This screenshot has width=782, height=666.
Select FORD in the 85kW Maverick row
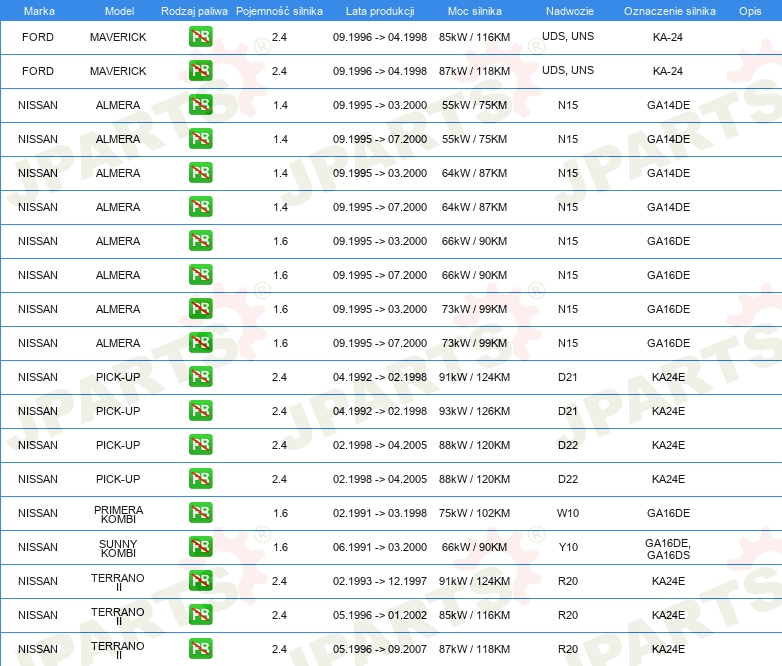click(x=38, y=37)
